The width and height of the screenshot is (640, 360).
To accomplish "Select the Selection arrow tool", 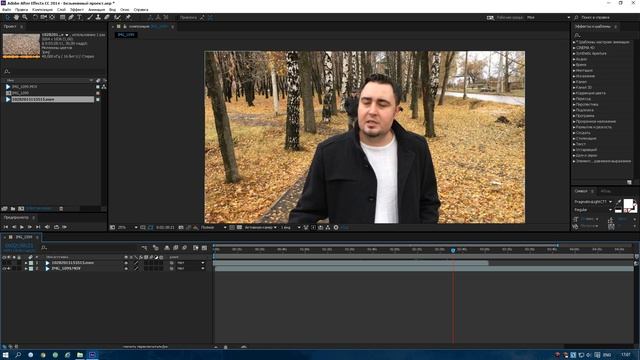I will point(7,18).
